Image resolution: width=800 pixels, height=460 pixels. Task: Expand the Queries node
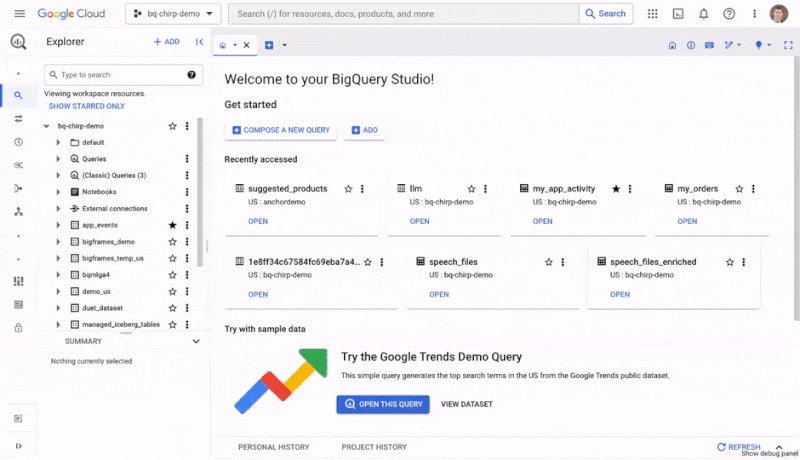58,159
